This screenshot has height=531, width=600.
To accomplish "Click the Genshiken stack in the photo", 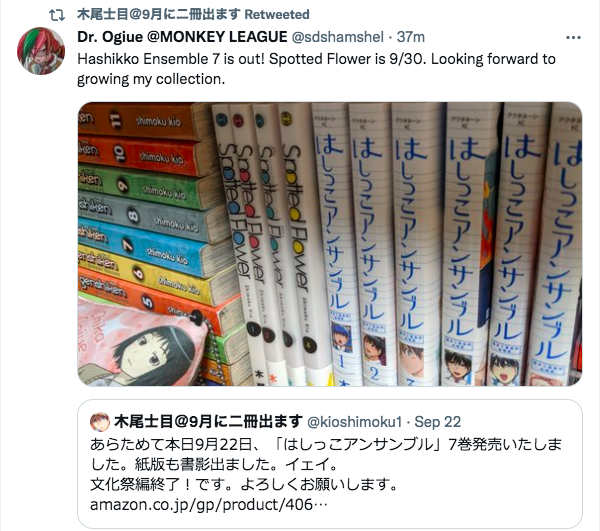I will (153, 207).
